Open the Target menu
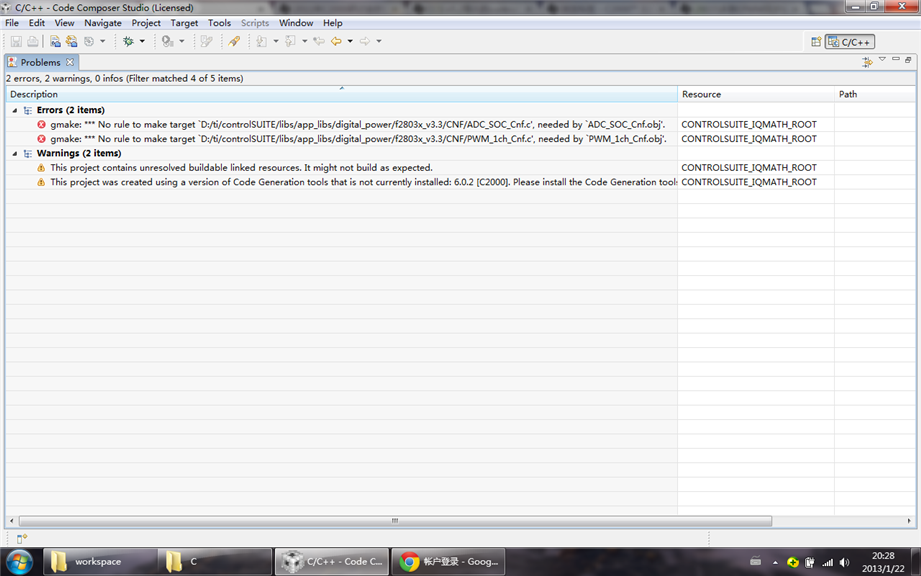 (184, 23)
